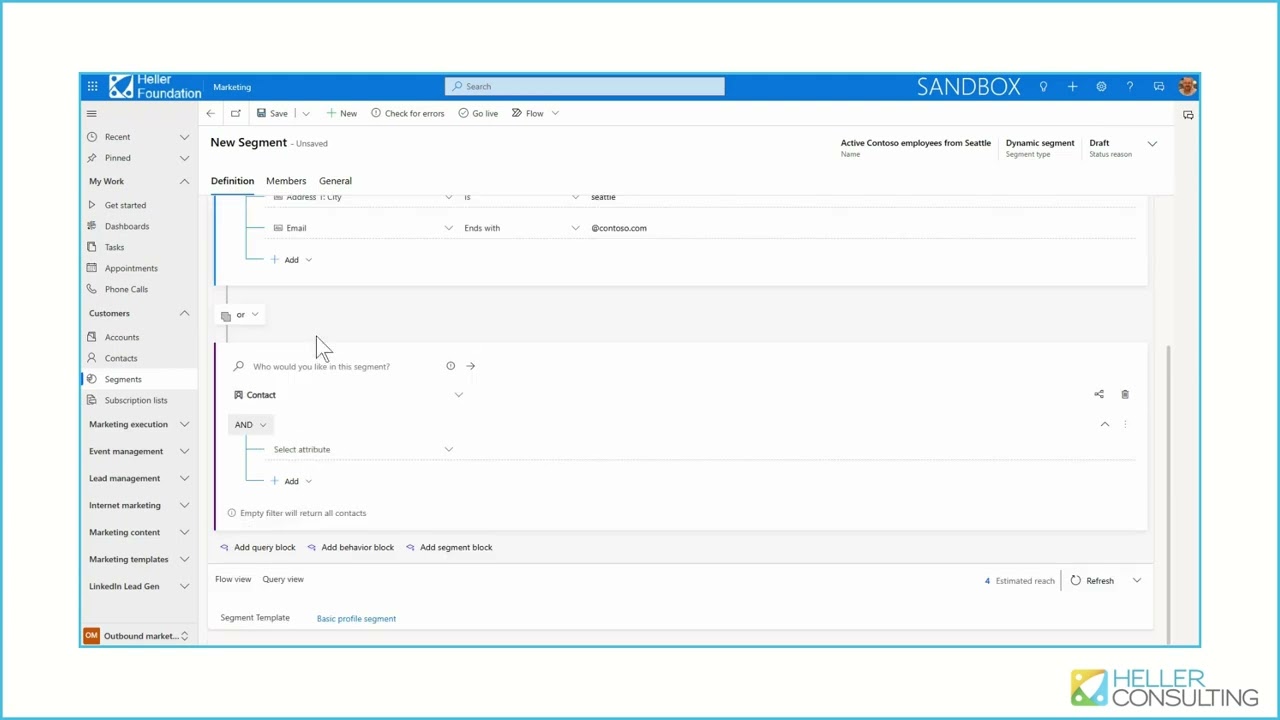Collapse the My Work group
Viewport: 1280px width, 720px height.
[x=184, y=182]
